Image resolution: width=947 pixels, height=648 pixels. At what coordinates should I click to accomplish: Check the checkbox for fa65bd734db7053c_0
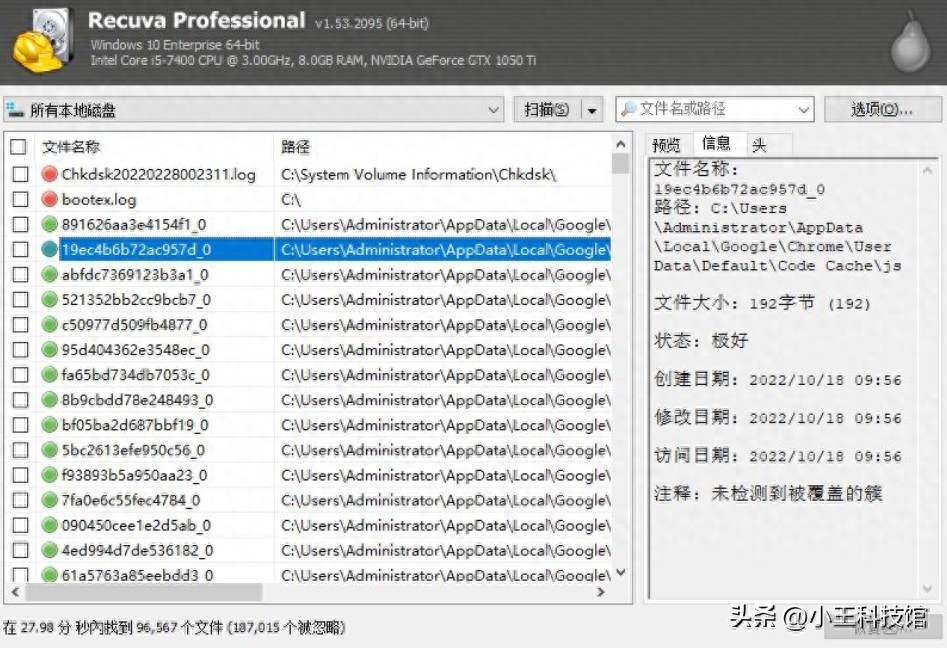[x=21, y=375]
